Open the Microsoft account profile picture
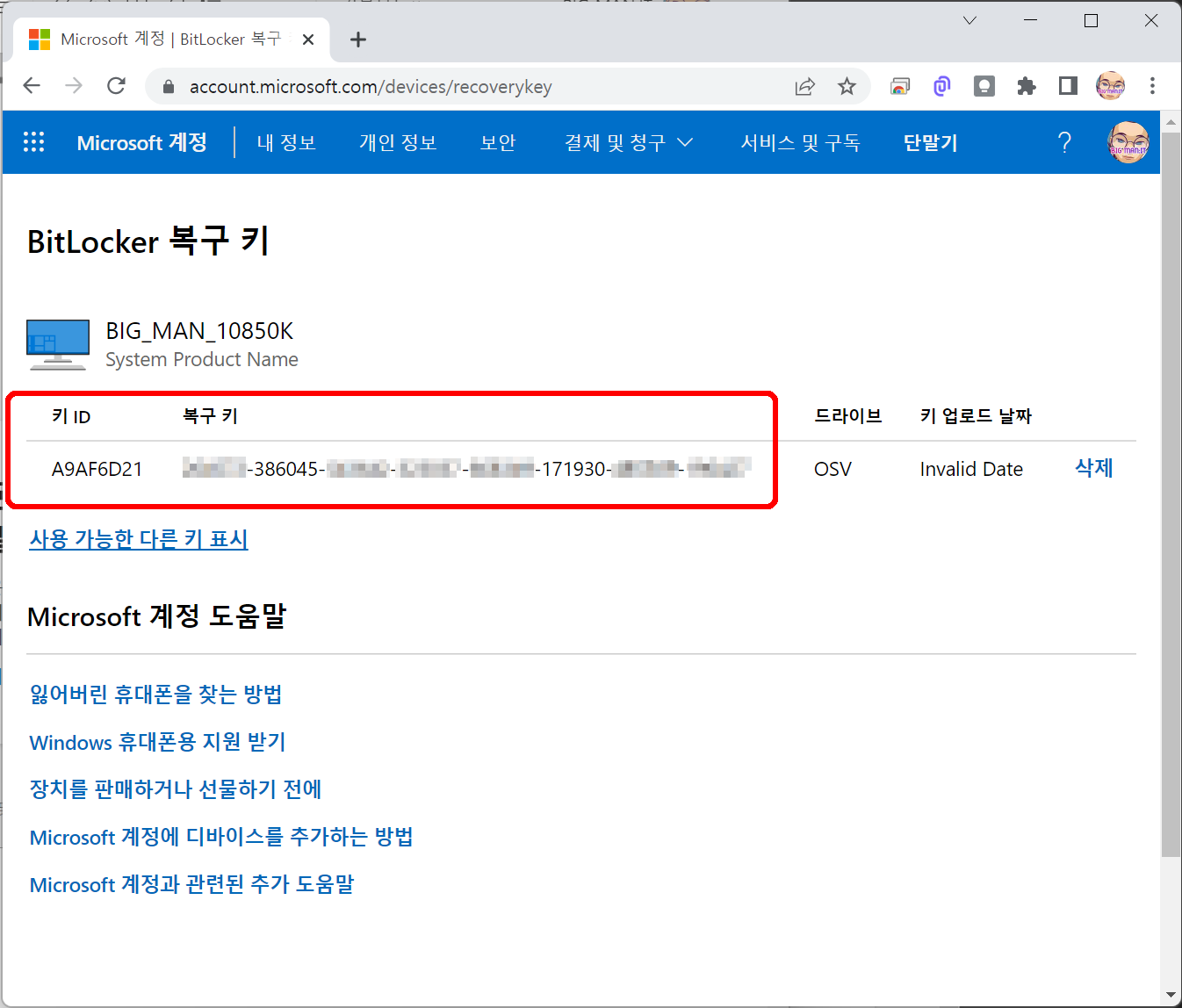This screenshot has width=1182, height=1008. point(1128,142)
